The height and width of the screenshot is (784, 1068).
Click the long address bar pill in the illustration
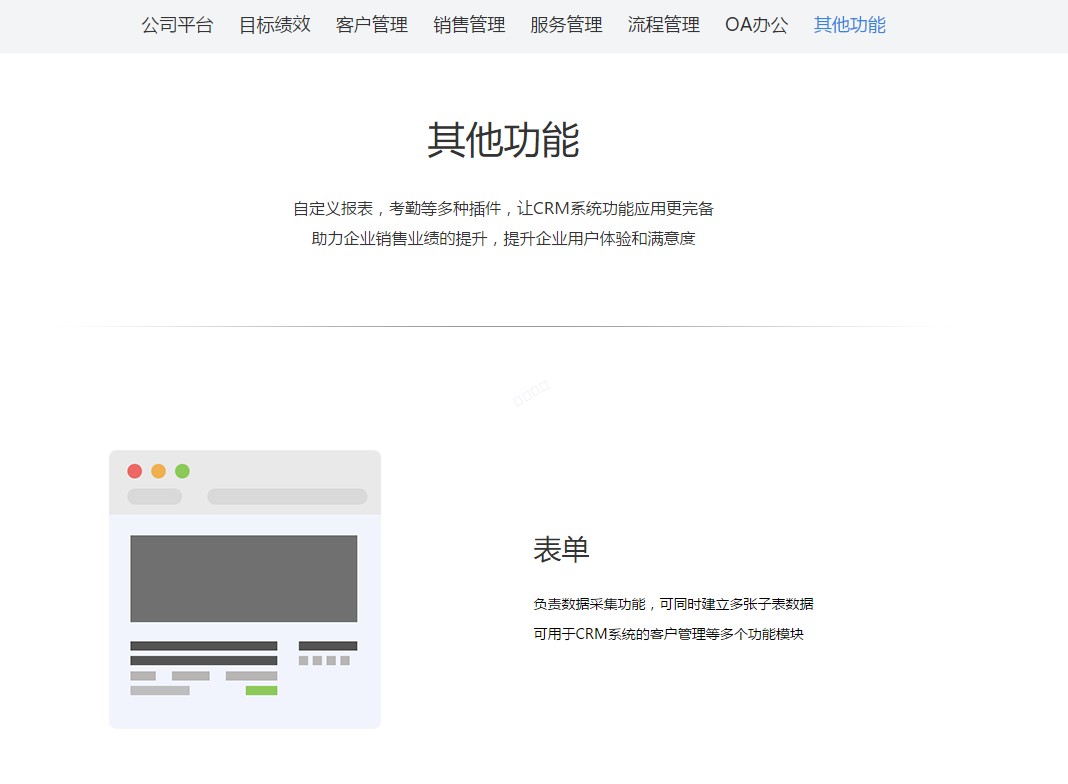287,497
